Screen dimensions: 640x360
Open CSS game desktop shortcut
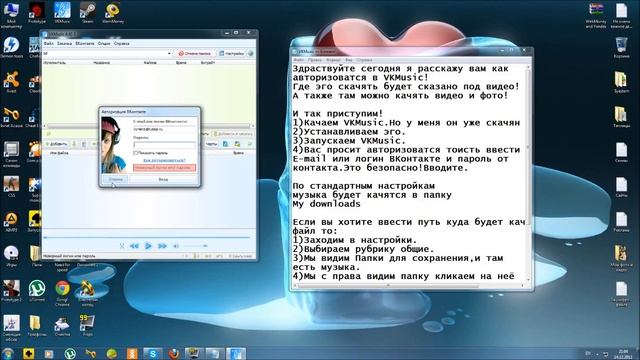11,187
